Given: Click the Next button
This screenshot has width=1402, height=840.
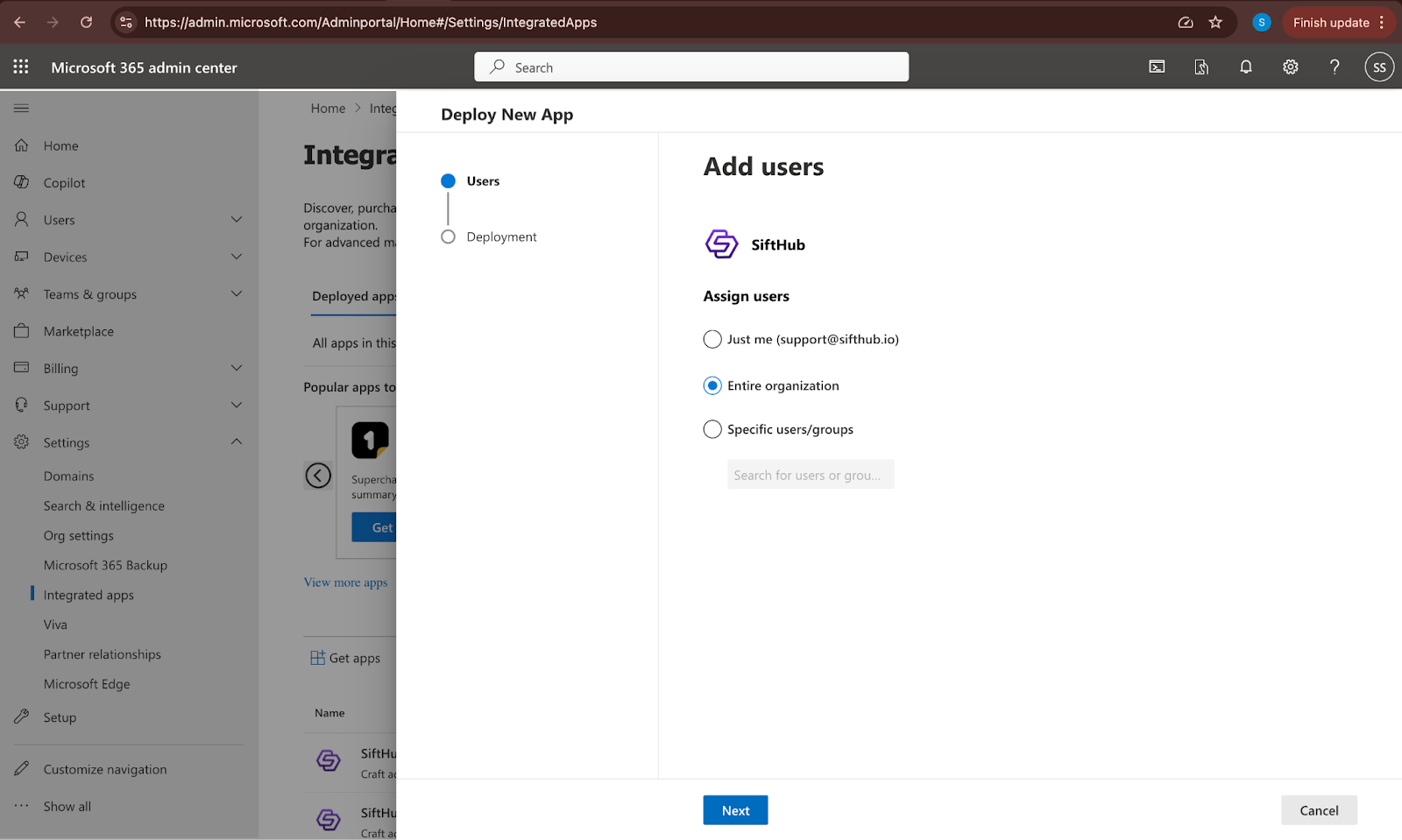Looking at the screenshot, I should point(735,810).
